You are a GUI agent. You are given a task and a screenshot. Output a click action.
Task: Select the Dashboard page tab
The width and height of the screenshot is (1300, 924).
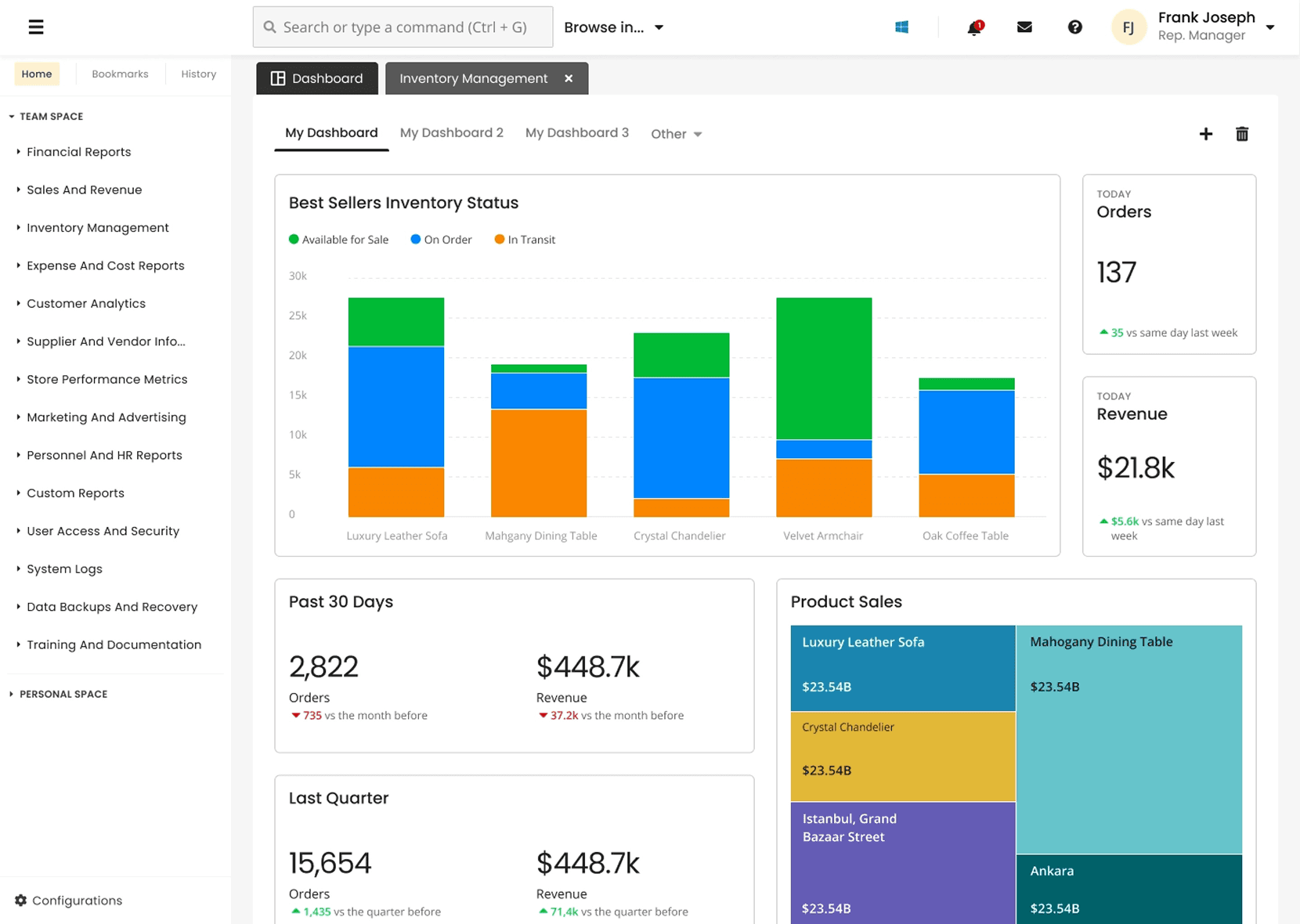(317, 78)
